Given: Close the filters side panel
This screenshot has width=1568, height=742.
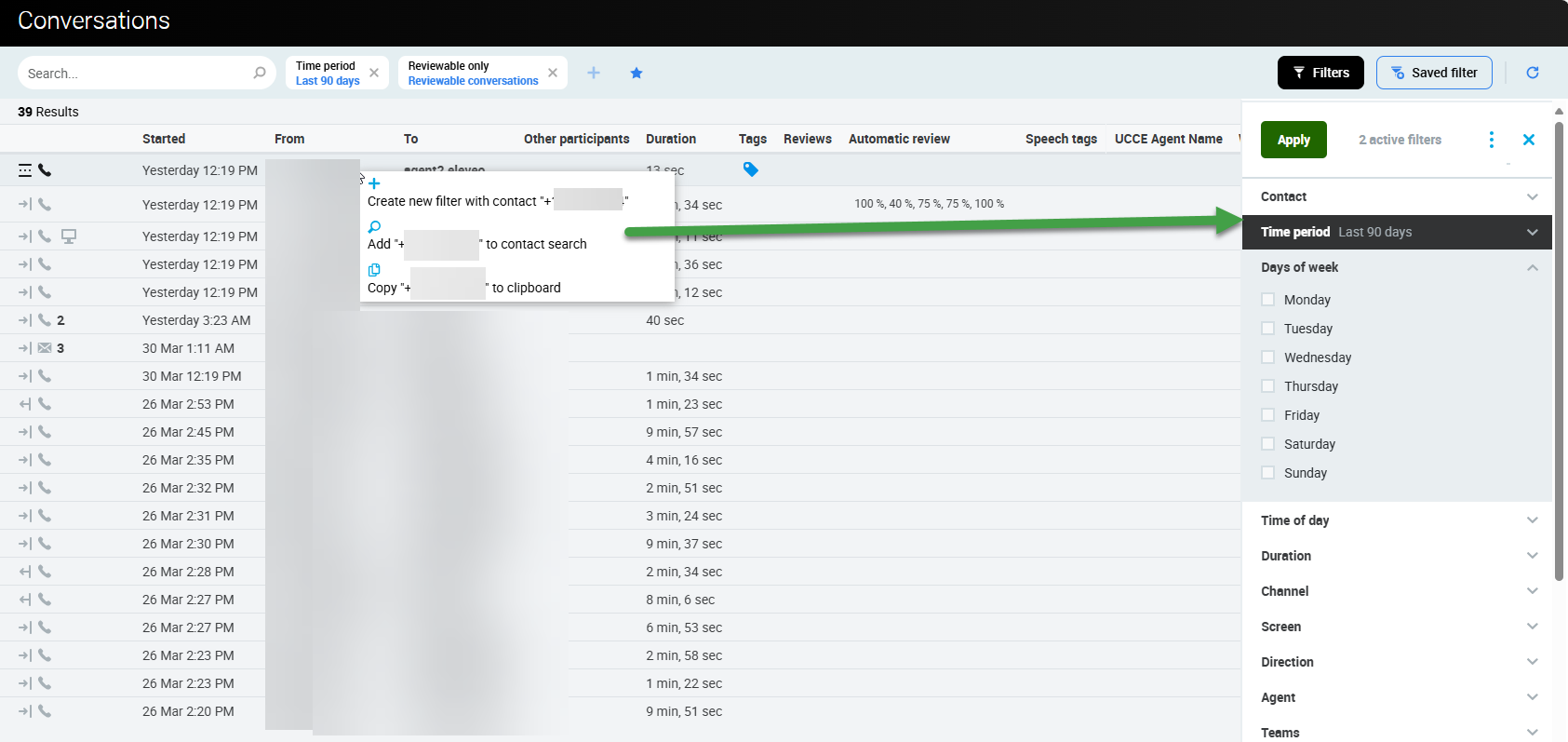Looking at the screenshot, I should pos(1528,140).
